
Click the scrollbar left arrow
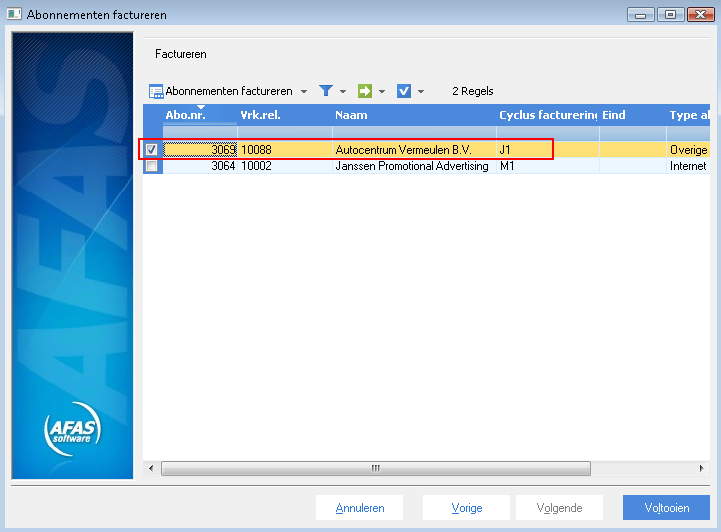(x=151, y=468)
